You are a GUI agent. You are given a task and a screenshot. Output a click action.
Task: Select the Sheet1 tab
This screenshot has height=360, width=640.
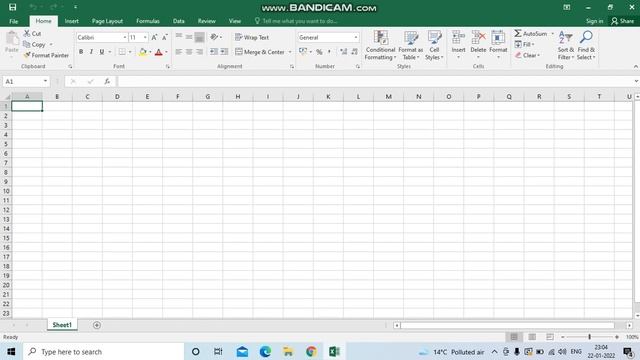point(62,325)
